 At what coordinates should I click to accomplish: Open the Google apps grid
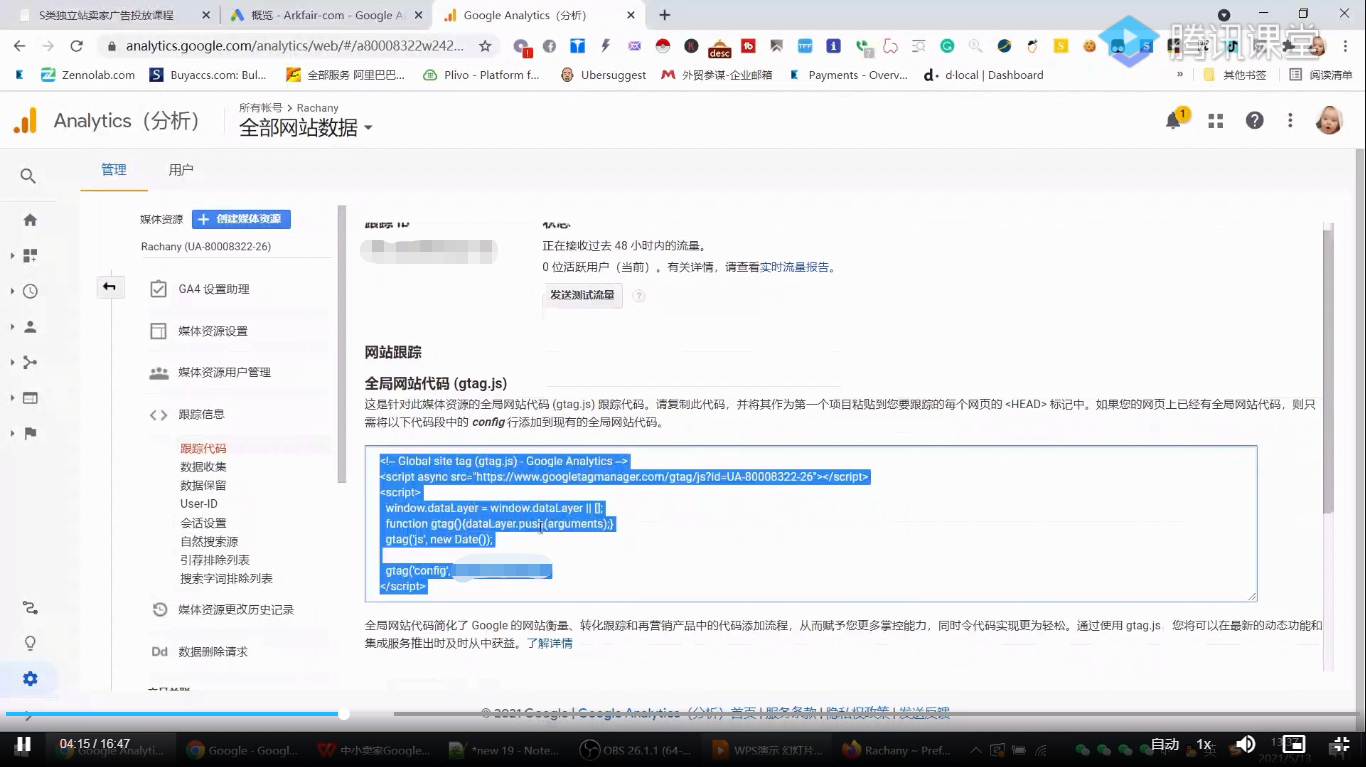pos(1215,119)
